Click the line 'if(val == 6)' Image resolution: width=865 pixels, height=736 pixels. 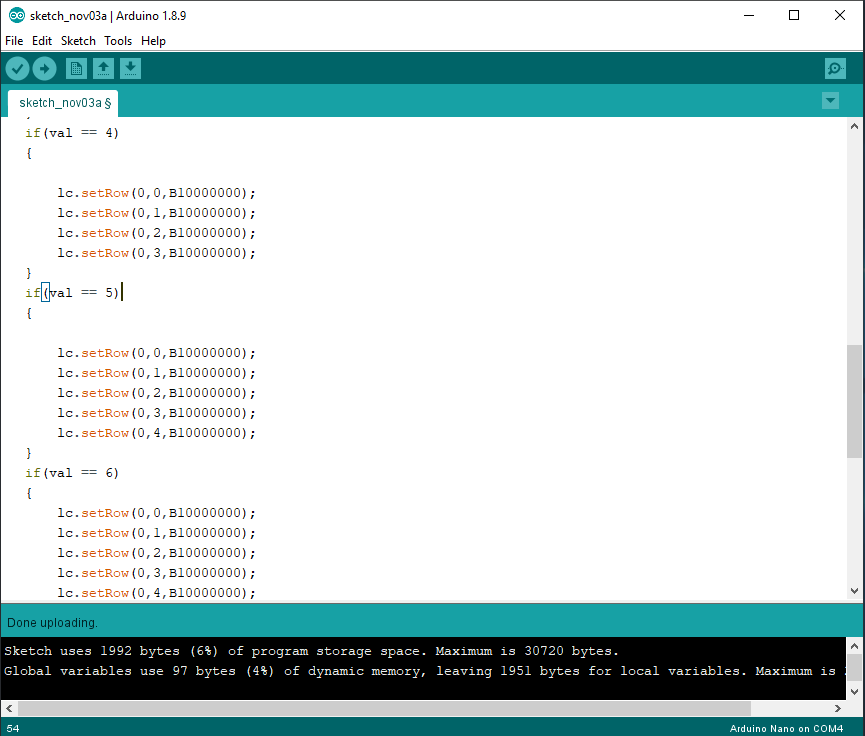coord(72,473)
